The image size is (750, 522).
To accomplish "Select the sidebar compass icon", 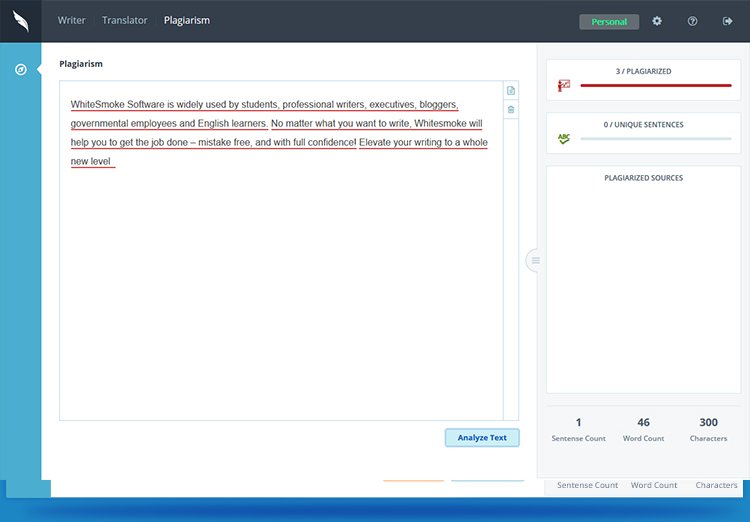I will [20, 69].
